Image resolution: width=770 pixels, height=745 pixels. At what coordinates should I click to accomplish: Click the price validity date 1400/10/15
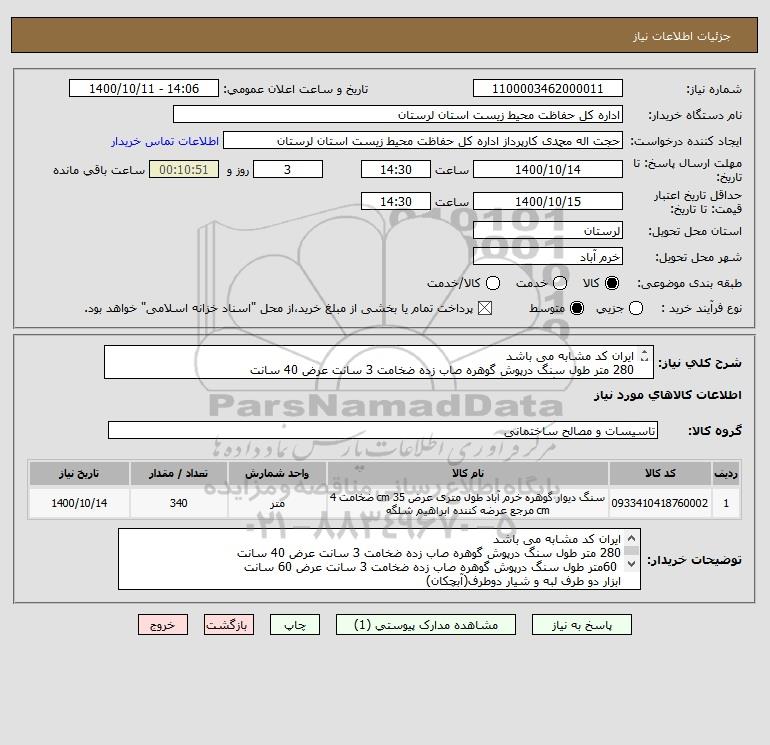(x=548, y=201)
